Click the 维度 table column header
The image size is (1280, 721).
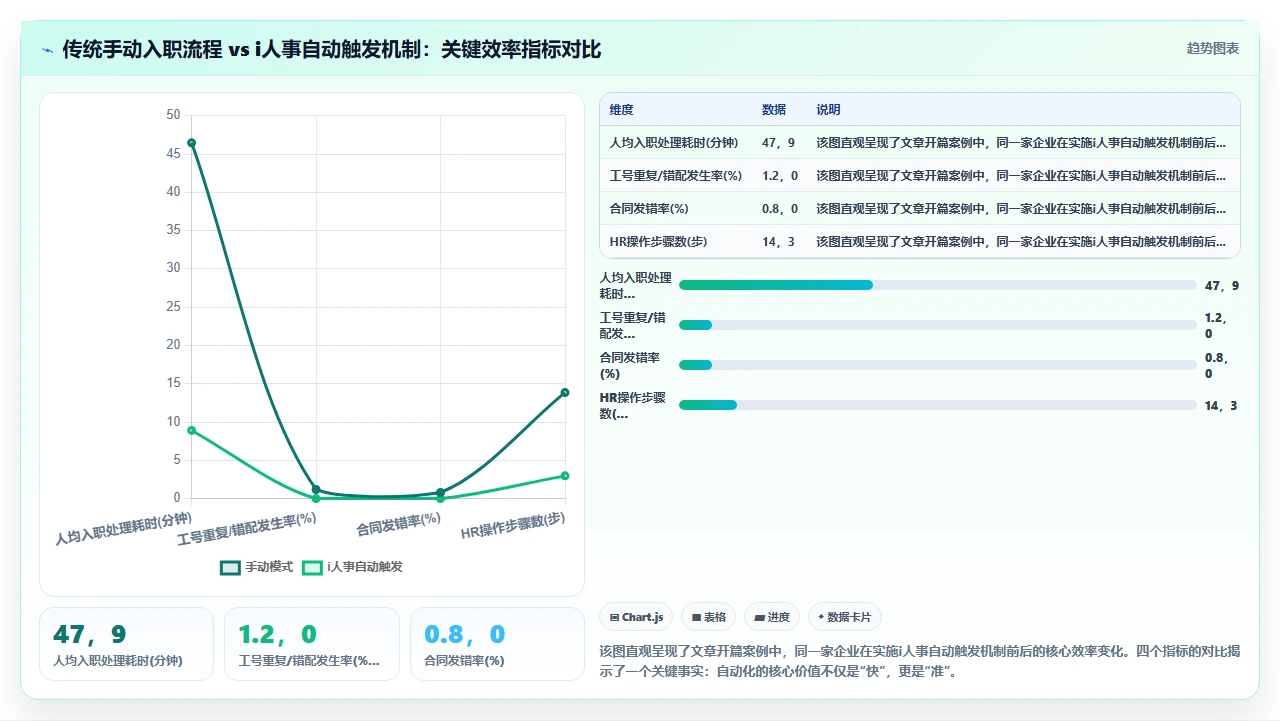click(x=622, y=110)
